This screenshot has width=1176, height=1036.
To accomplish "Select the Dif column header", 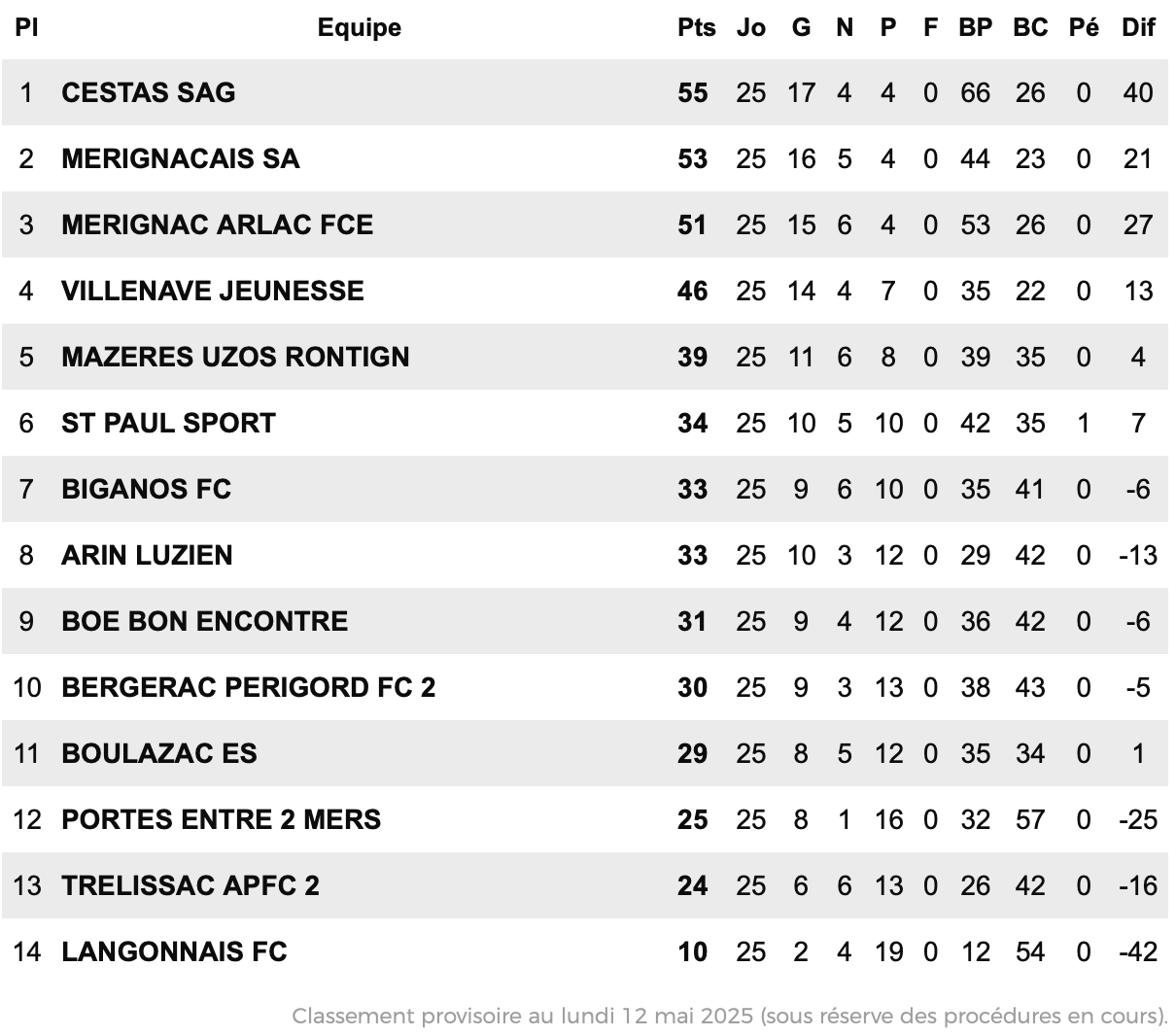I will tap(1138, 27).
